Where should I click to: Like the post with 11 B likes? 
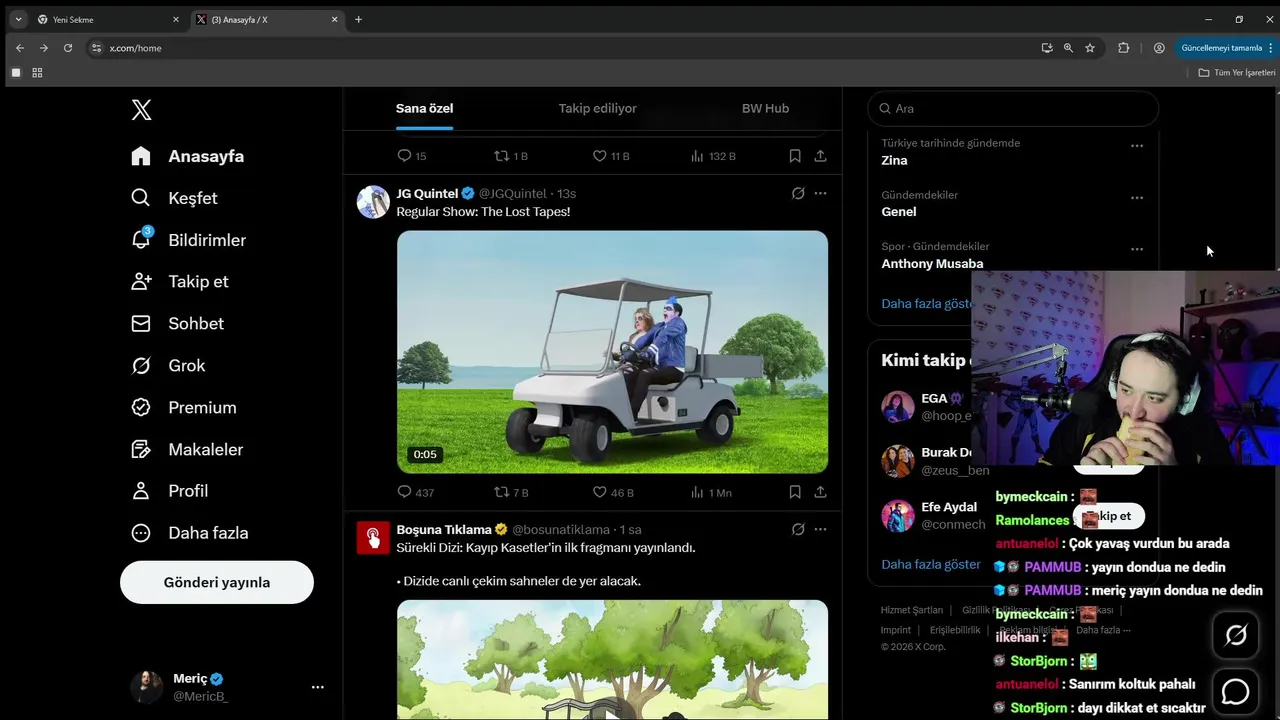point(600,156)
